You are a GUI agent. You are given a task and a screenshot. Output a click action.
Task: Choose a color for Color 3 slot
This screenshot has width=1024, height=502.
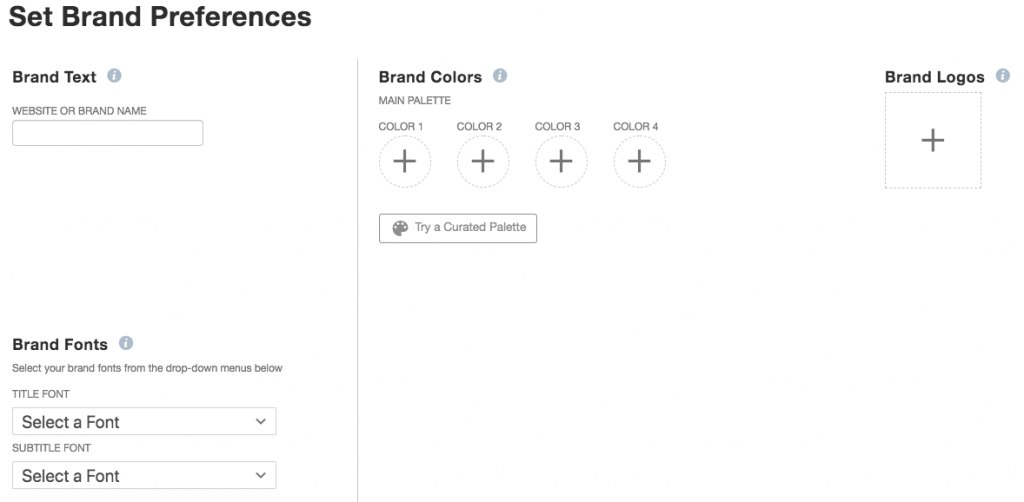561,161
